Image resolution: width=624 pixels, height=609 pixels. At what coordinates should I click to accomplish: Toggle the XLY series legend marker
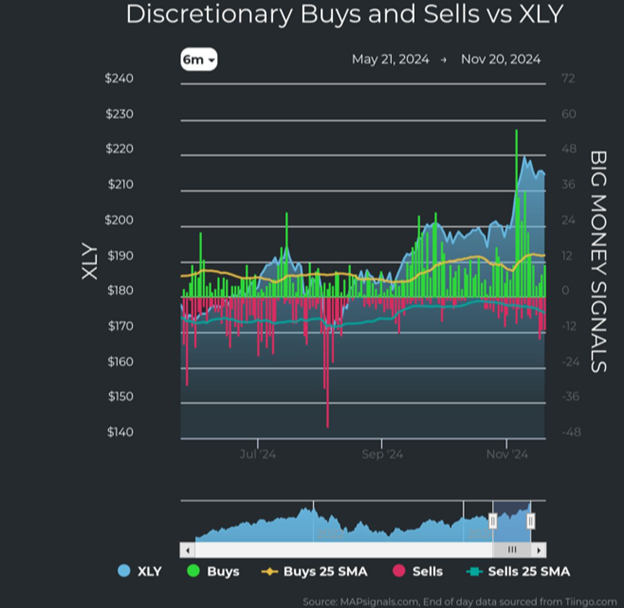pyautogui.click(x=123, y=571)
